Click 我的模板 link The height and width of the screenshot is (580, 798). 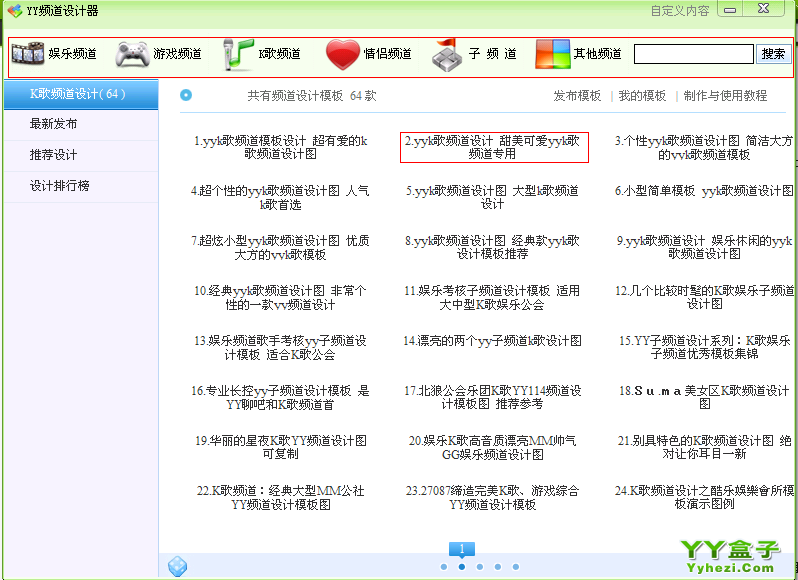click(x=642, y=96)
